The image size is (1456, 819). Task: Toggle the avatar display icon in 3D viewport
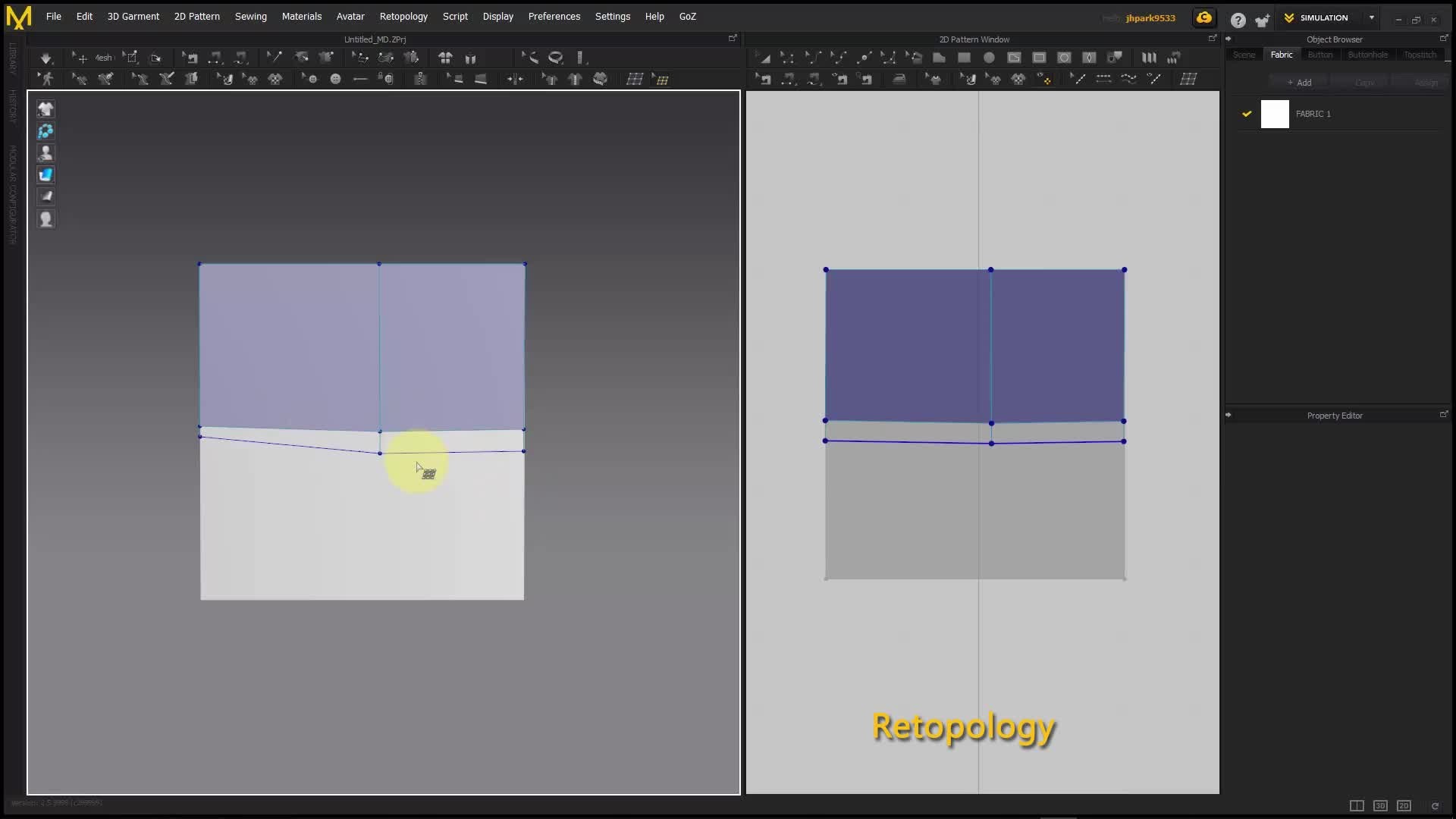click(46, 153)
